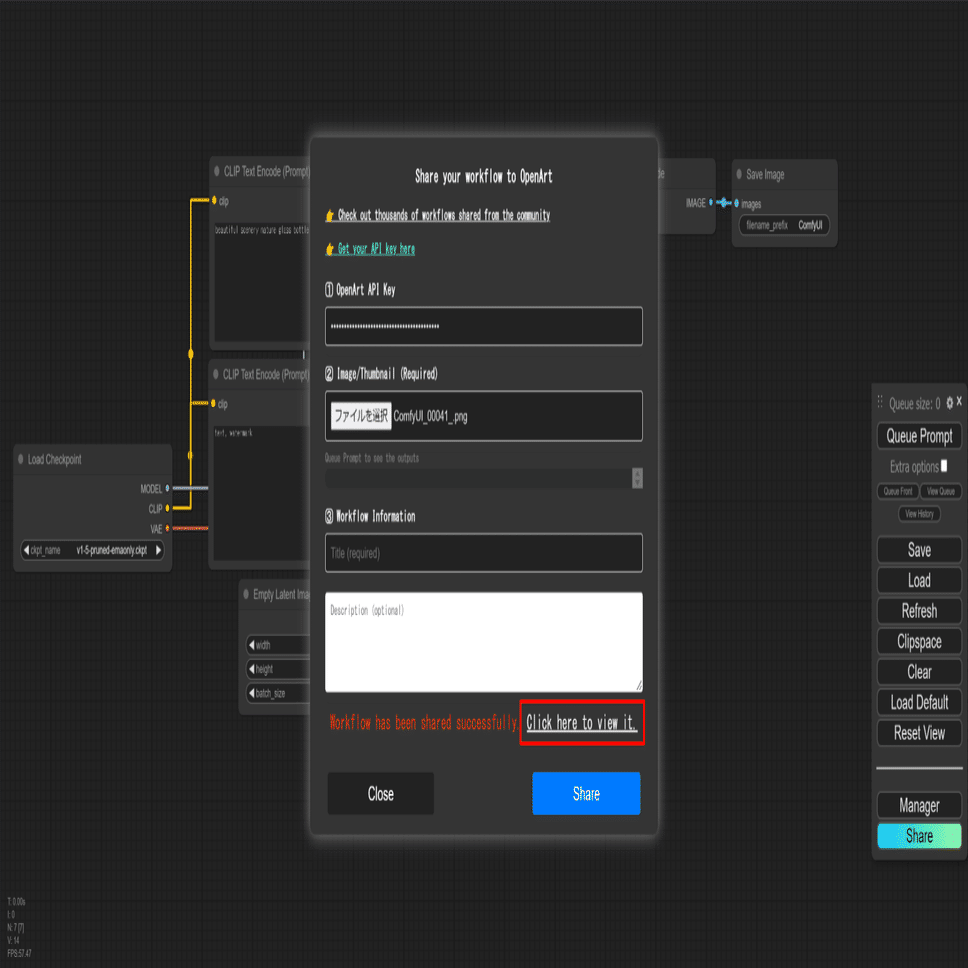Close the queue panel with the X
The width and height of the screenshot is (968, 968).
click(x=959, y=401)
